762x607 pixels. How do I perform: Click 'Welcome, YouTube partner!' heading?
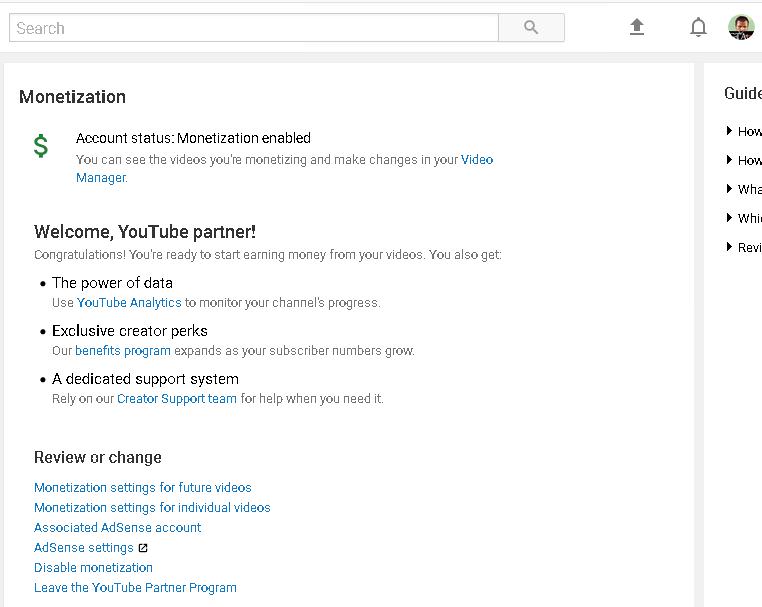[x=145, y=232]
